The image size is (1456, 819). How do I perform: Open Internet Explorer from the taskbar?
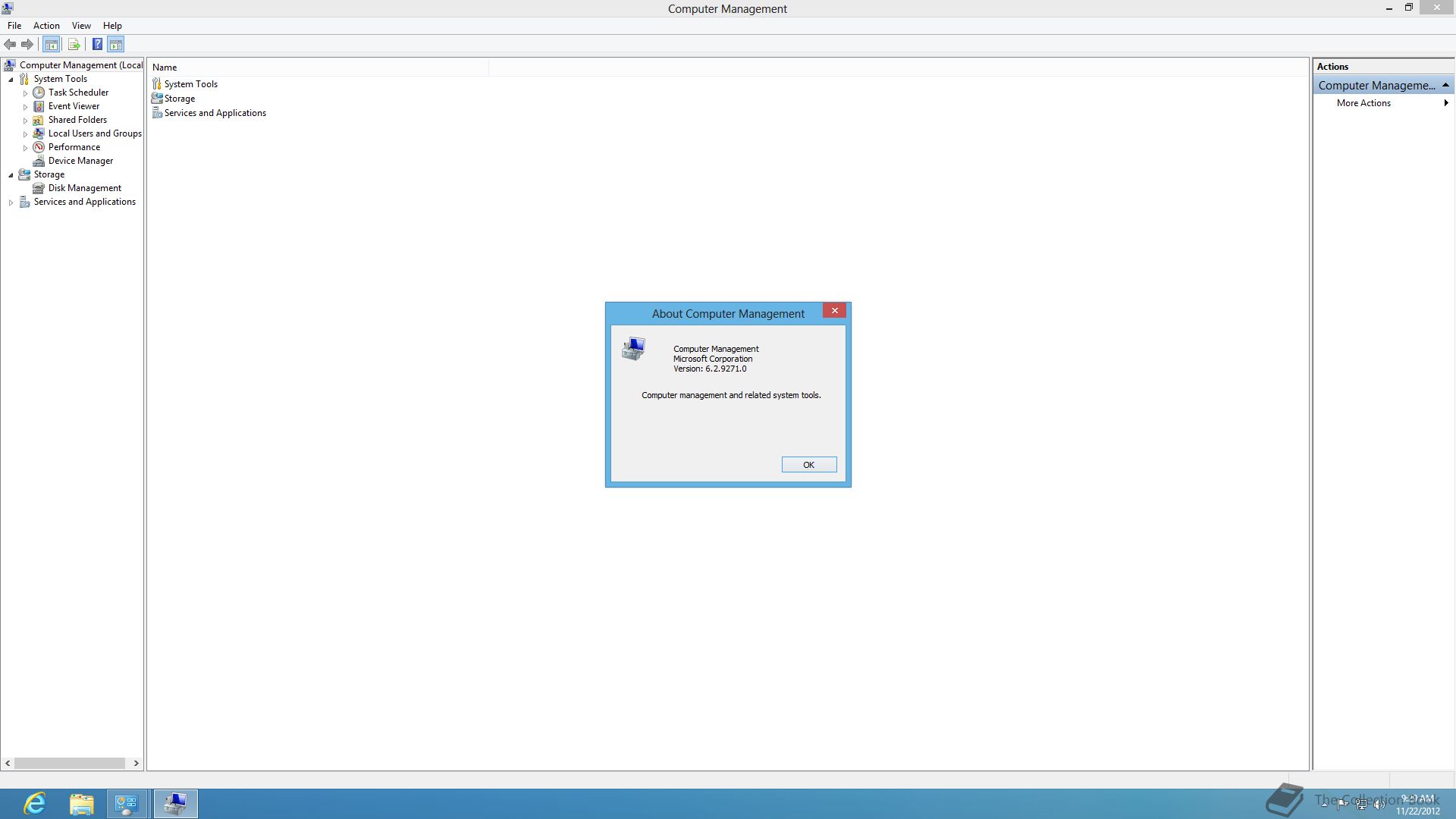tap(35, 804)
